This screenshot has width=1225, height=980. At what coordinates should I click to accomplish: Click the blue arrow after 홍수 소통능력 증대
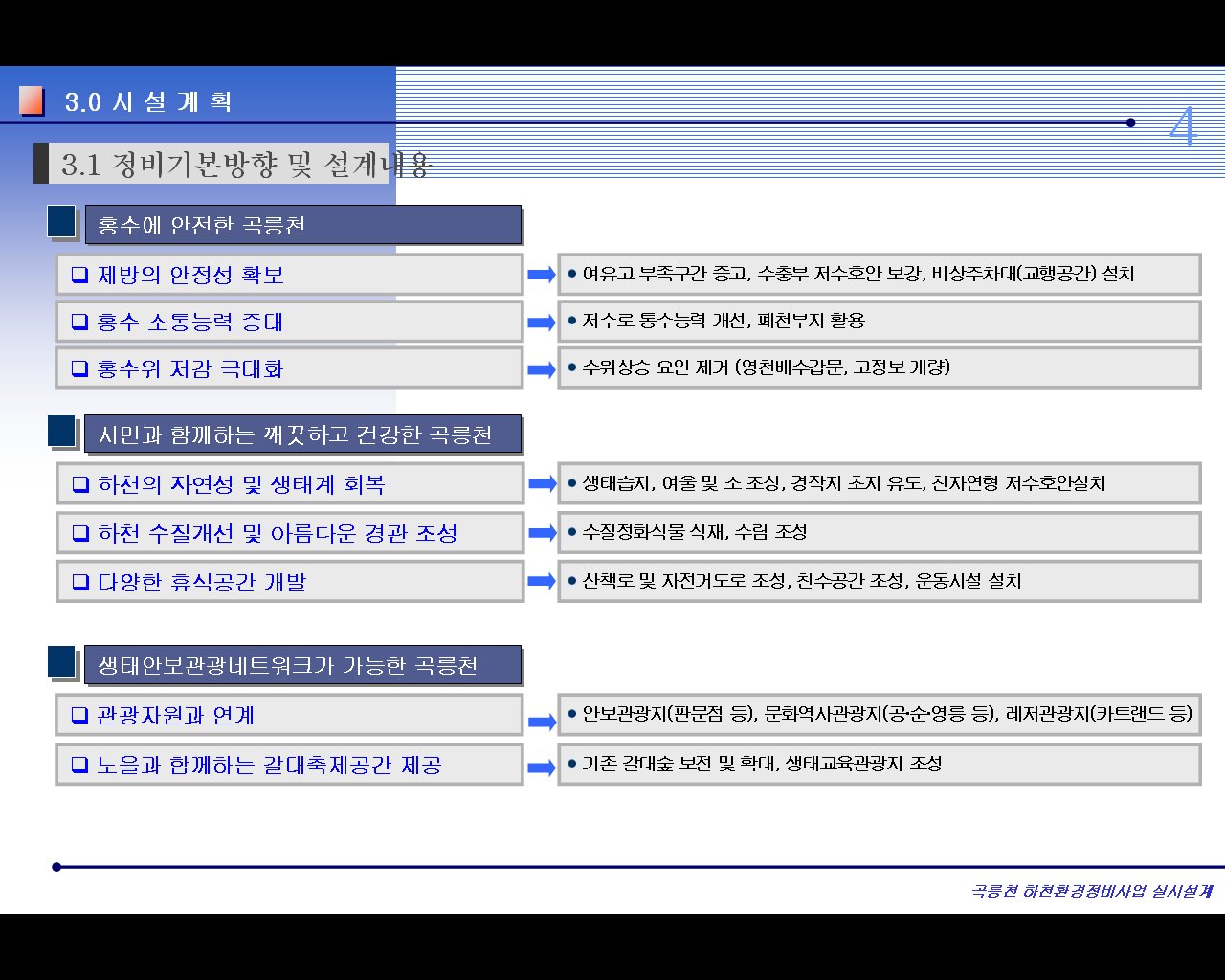click(x=542, y=323)
